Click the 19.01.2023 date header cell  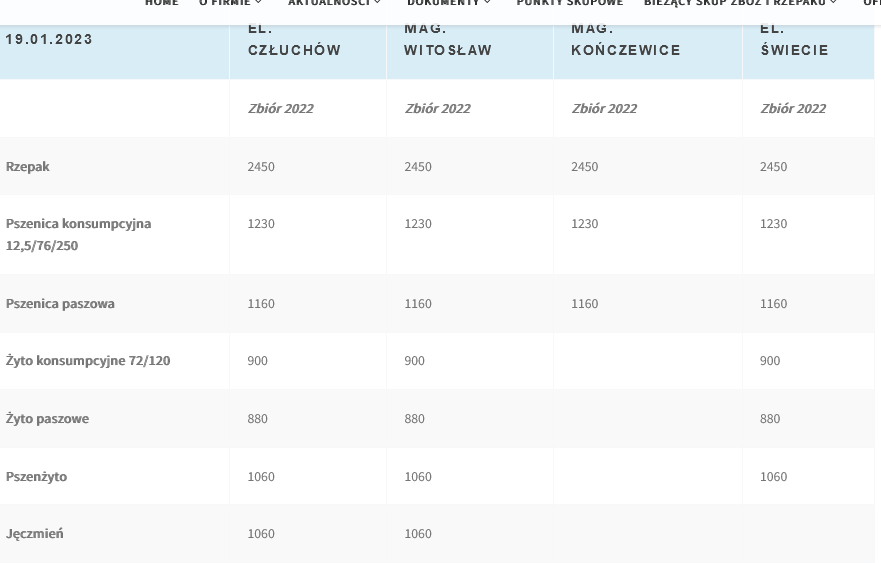tap(49, 40)
